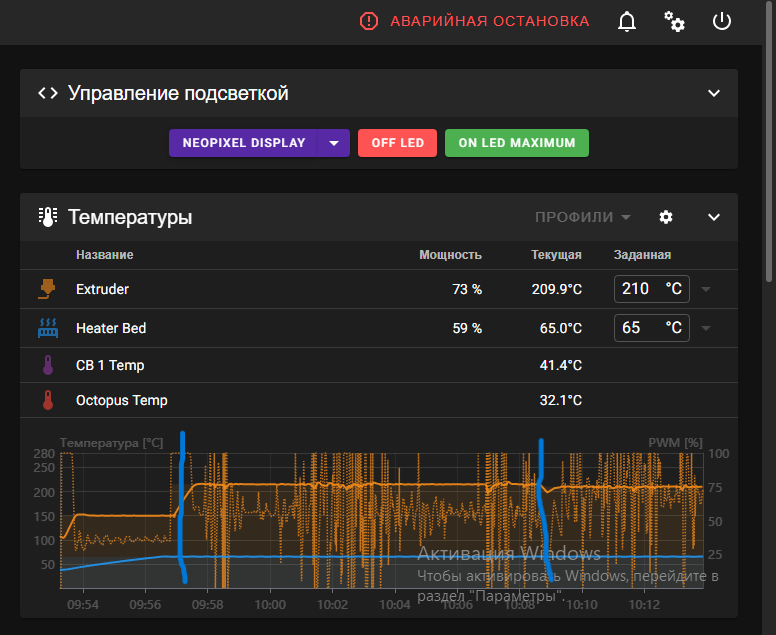Click the Extruder current temperature 209.9°C
776x635 pixels.
pyautogui.click(x=556, y=289)
